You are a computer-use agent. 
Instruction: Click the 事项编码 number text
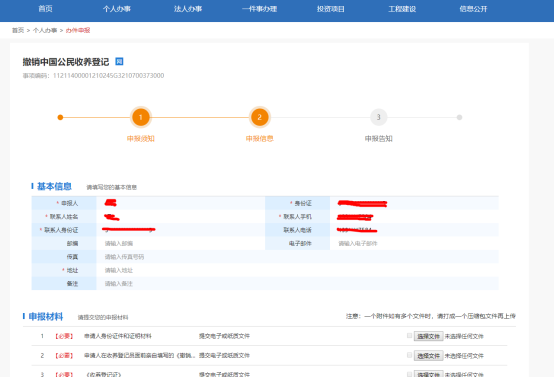pyautogui.click(x=108, y=76)
